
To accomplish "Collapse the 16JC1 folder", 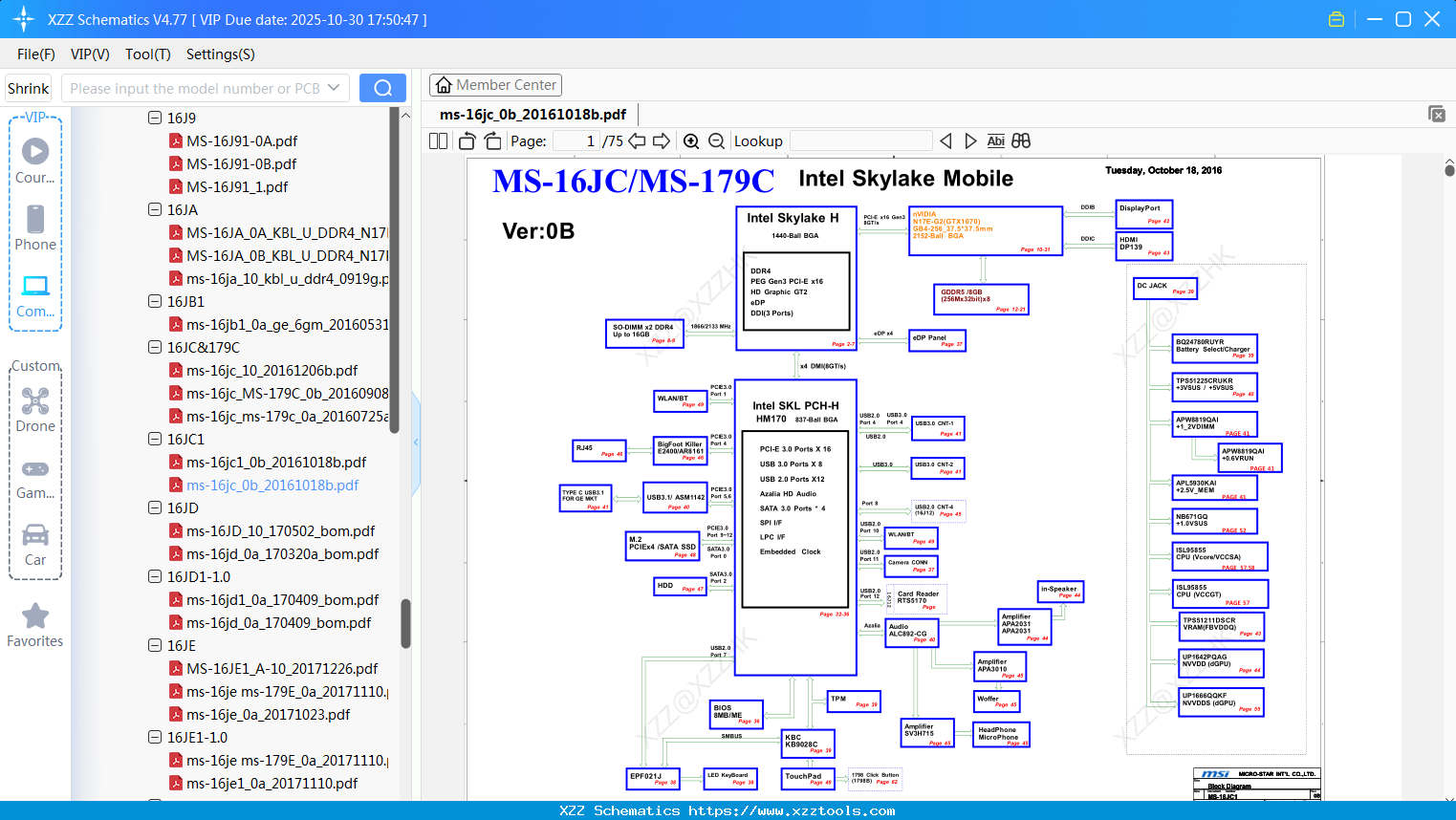I will click(155, 439).
